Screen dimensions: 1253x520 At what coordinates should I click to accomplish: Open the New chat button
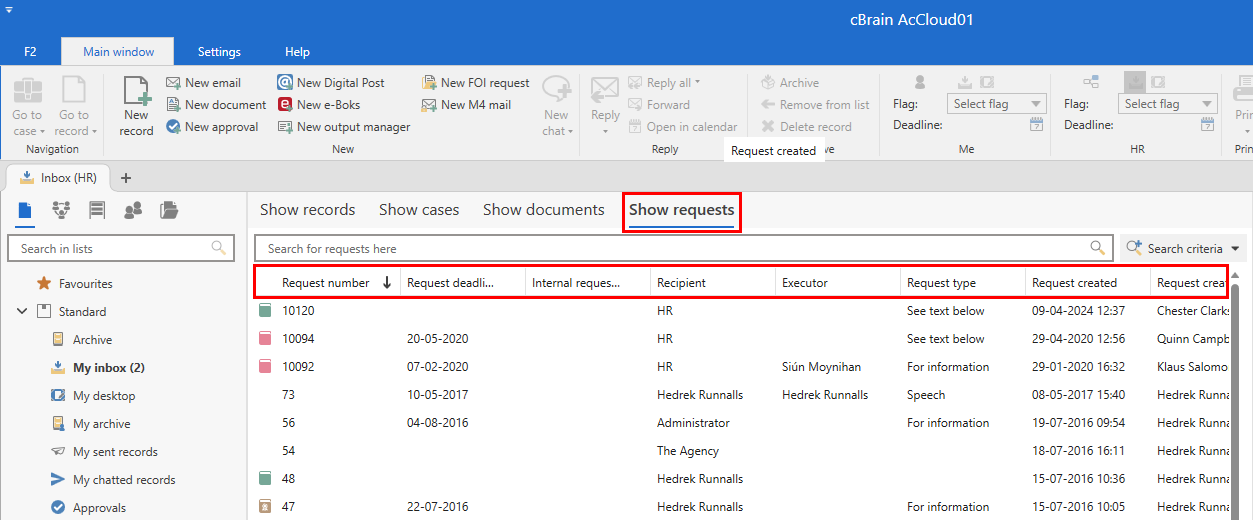pos(556,106)
